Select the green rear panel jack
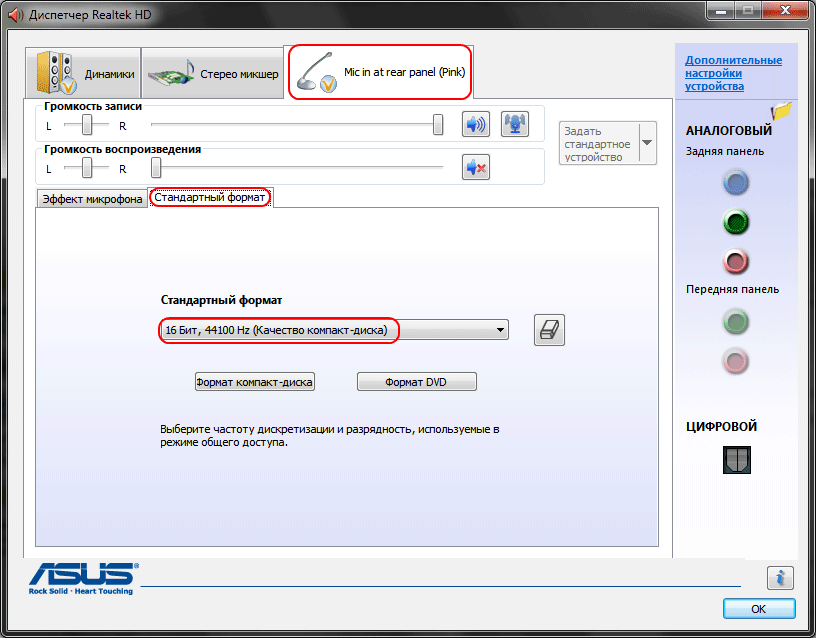The height and width of the screenshot is (638, 816). pyautogui.click(x=736, y=222)
